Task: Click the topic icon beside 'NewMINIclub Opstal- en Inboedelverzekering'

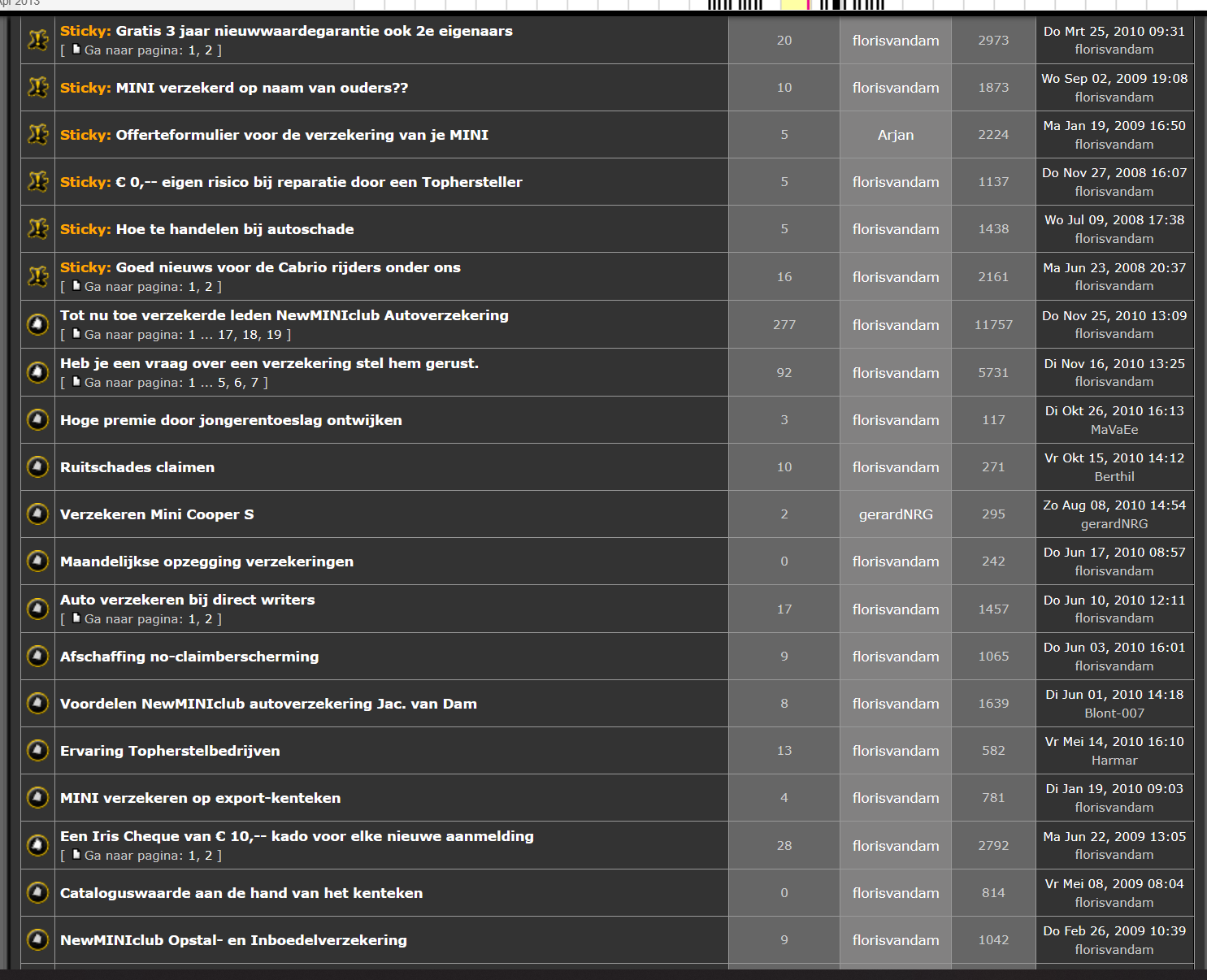Action: (37, 939)
